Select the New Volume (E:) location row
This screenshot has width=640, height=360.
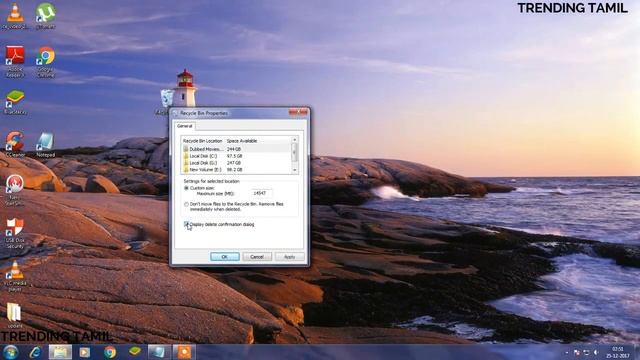tap(236, 169)
